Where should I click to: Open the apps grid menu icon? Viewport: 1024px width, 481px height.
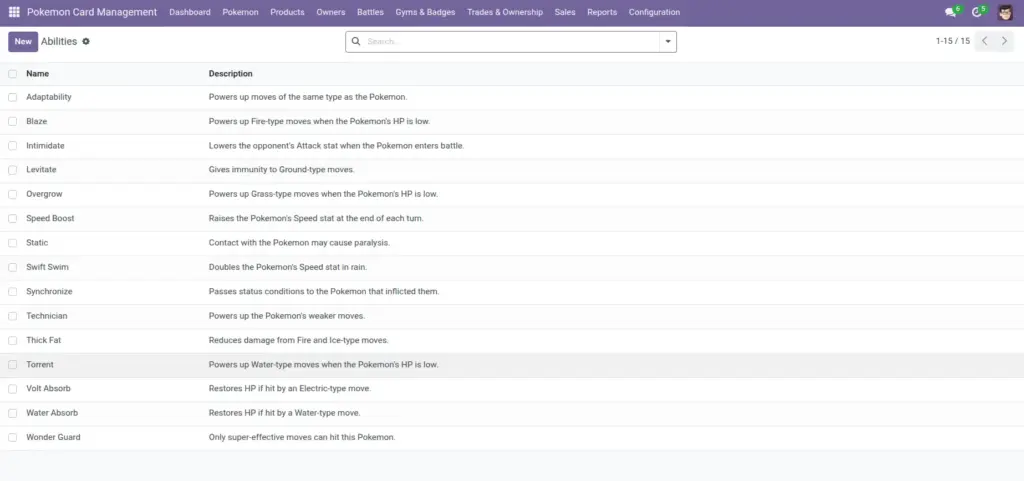coord(14,12)
